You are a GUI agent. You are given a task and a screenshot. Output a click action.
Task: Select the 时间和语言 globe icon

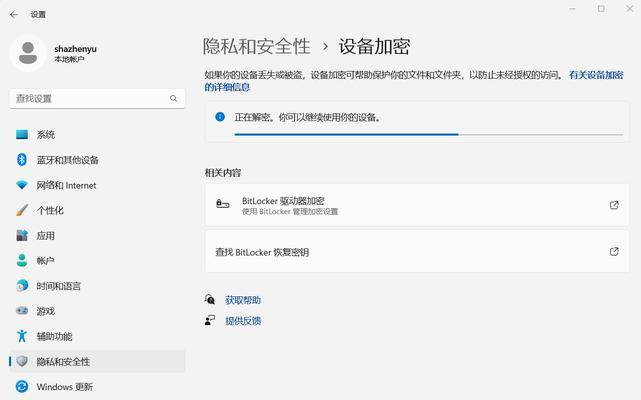pyautogui.click(x=22, y=285)
